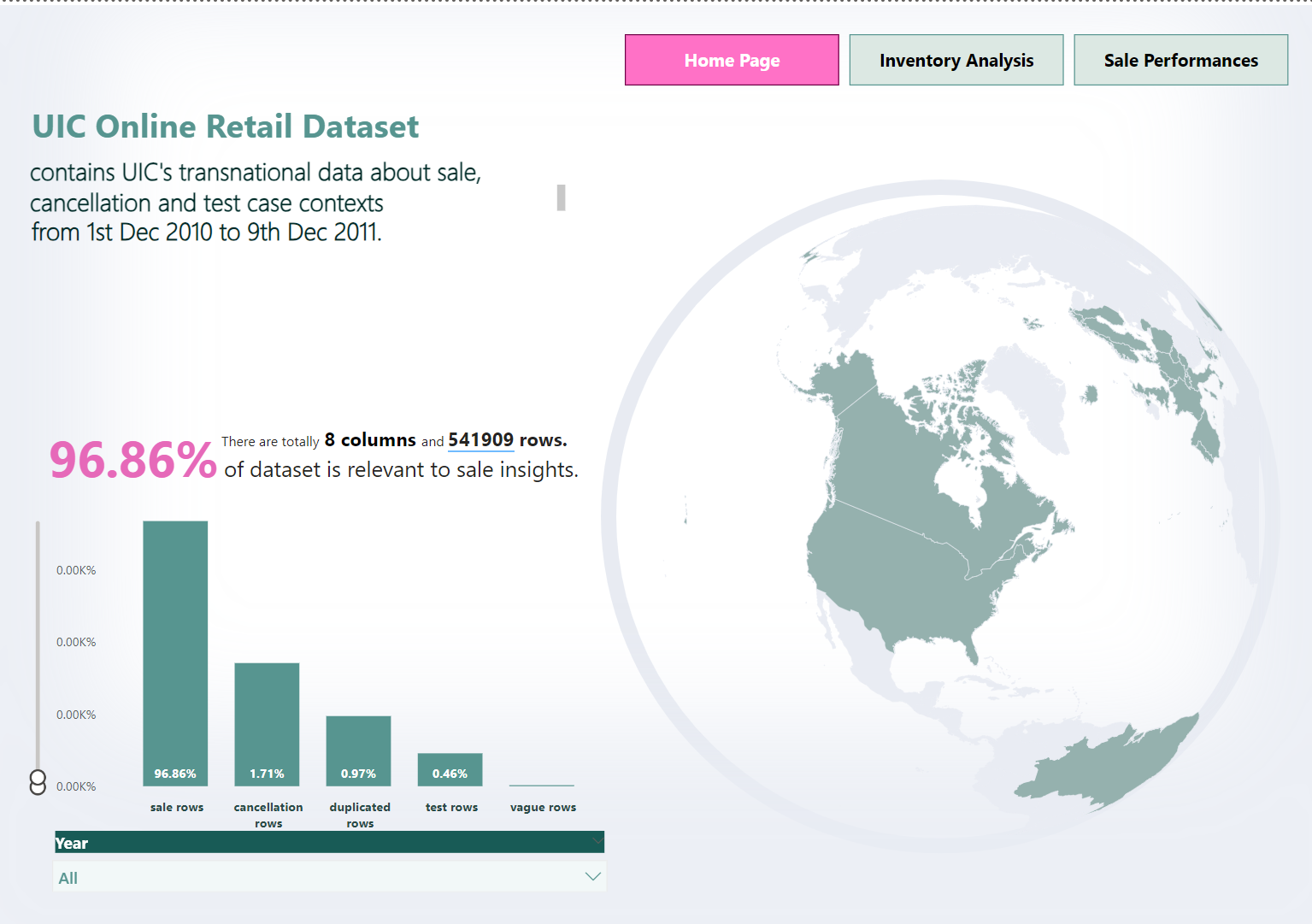Switch to the Inventory Analysis page
The image size is (1312, 924).
pyautogui.click(x=956, y=60)
